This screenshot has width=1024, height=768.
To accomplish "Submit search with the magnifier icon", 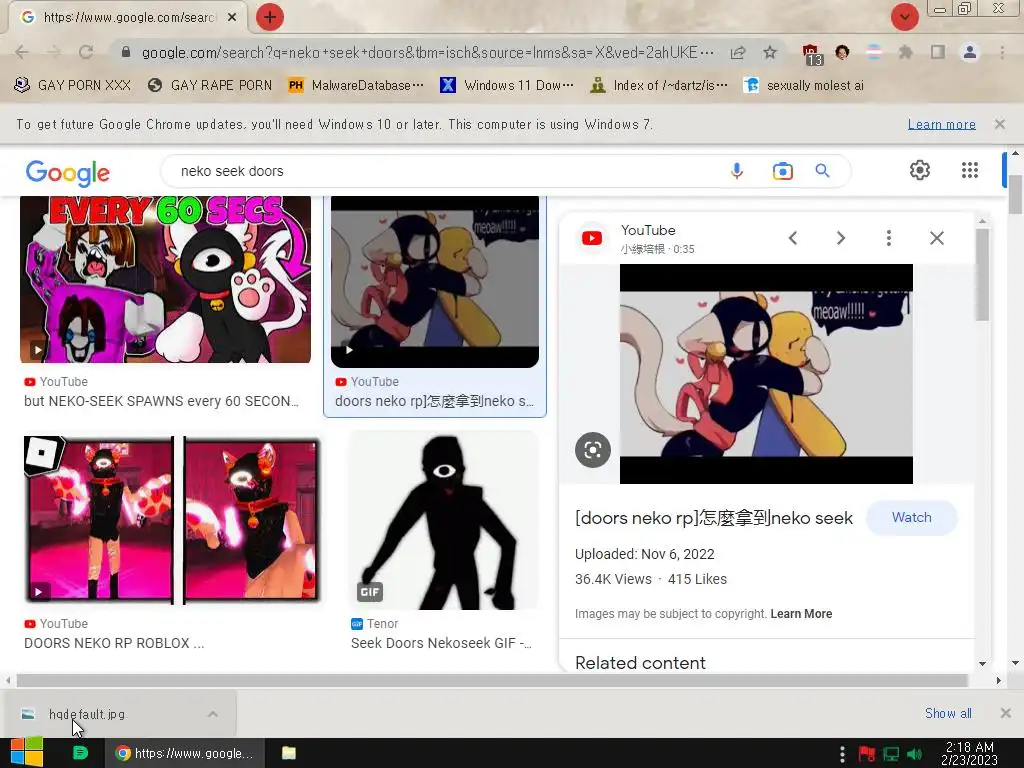I will (822, 171).
